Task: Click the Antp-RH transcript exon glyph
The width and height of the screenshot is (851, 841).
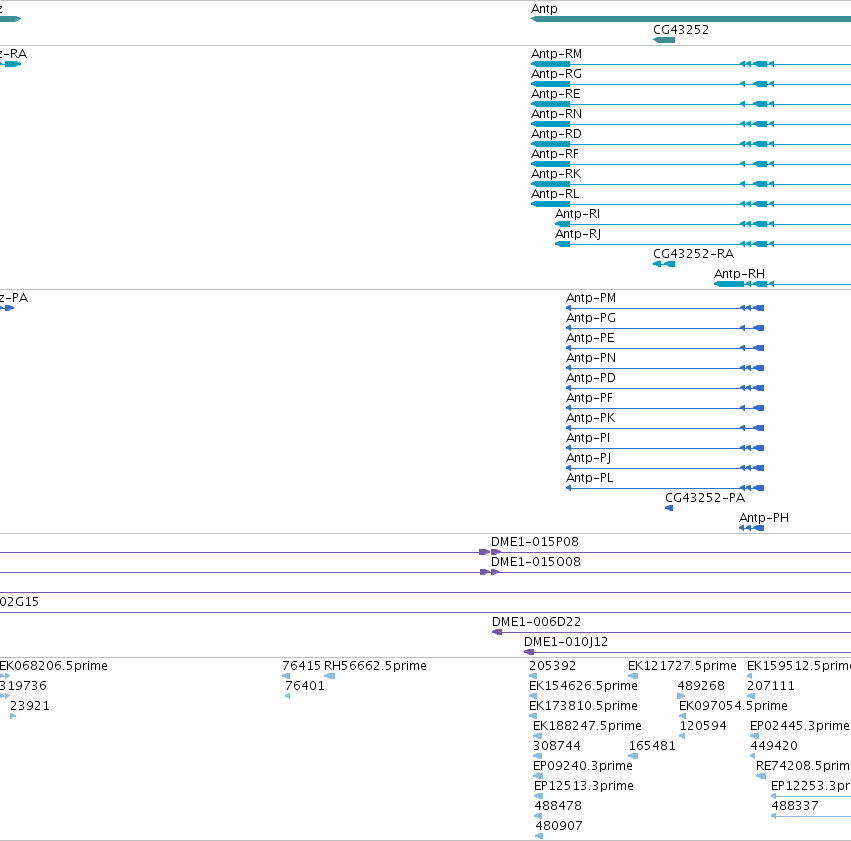Action: click(x=729, y=284)
